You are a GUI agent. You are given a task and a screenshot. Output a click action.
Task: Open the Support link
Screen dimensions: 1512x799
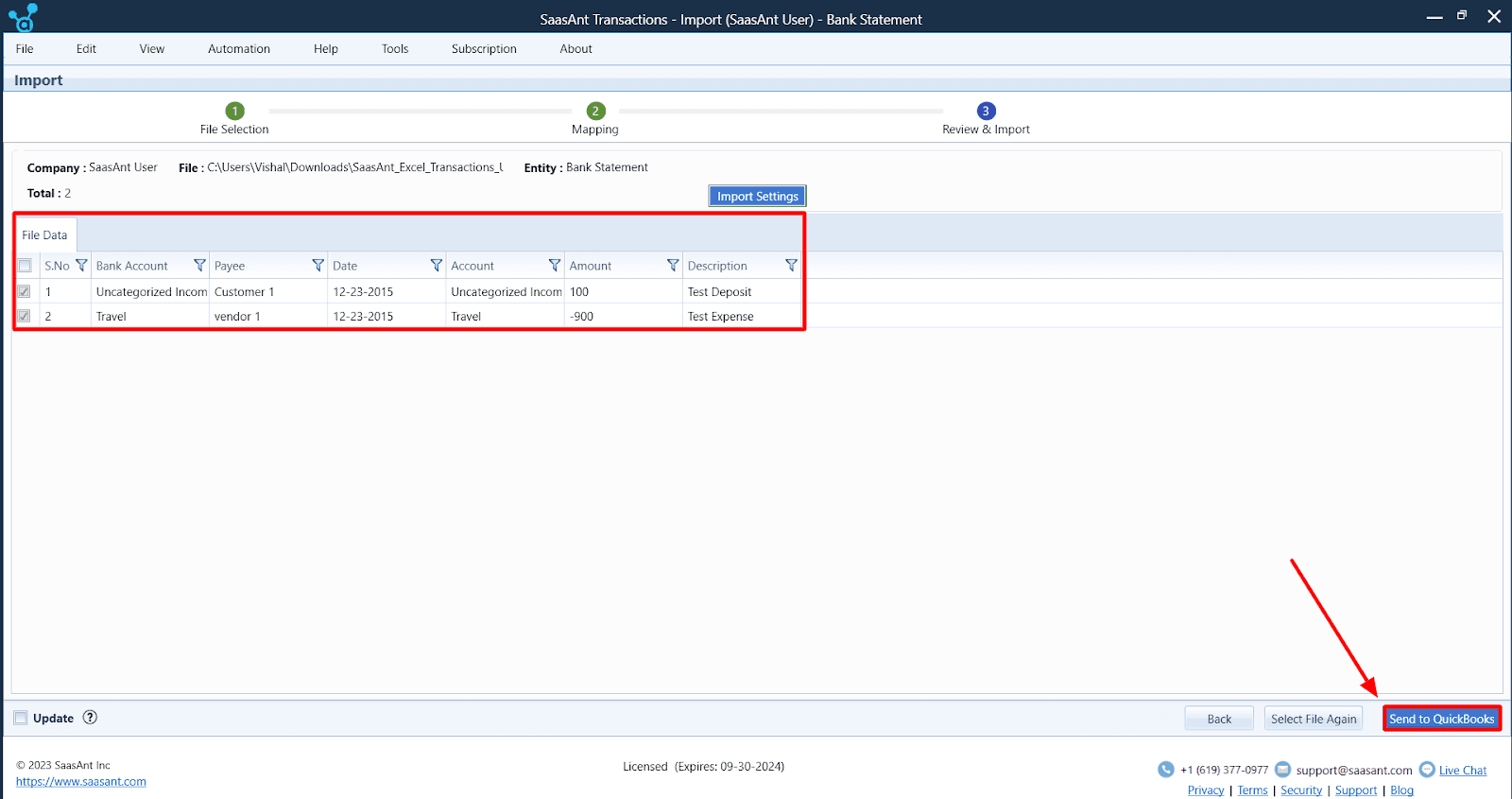[x=1356, y=790]
